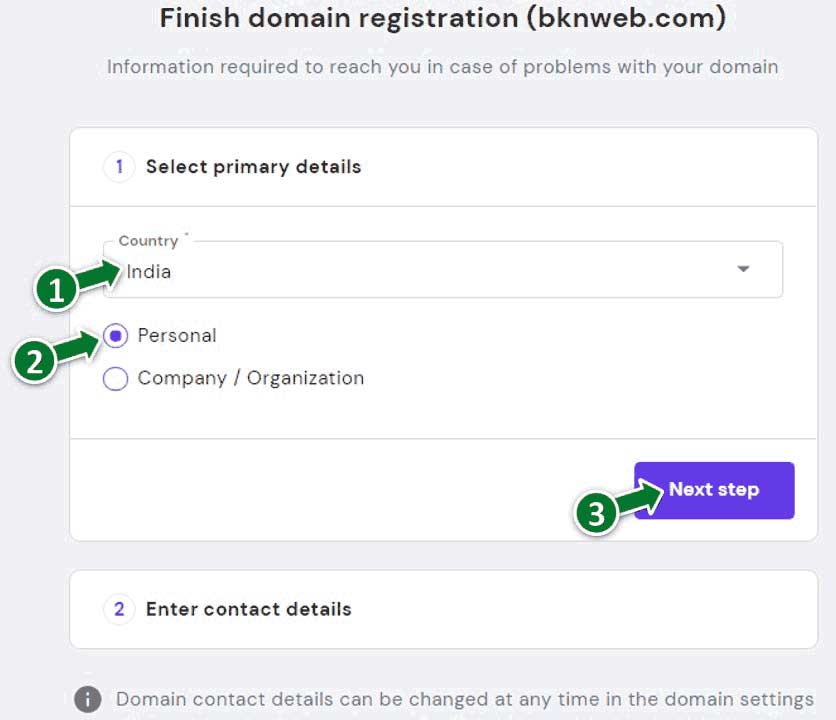This screenshot has height=720, width=836.
Task: Click the Enter contact details step title
Action: click(x=249, y=609)
